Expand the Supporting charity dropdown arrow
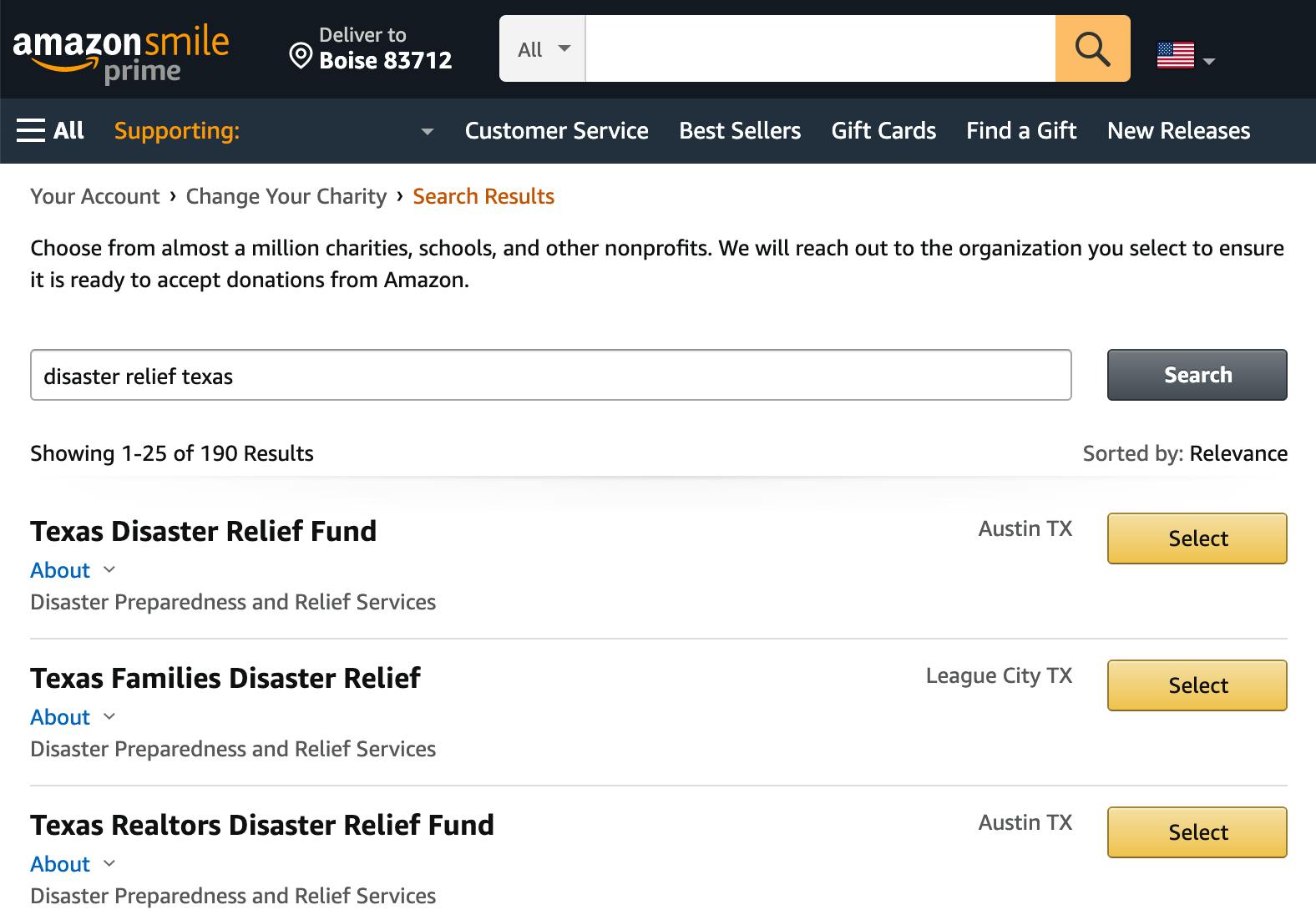Screen dimensions: 1316x920 (x=428, y=131)
